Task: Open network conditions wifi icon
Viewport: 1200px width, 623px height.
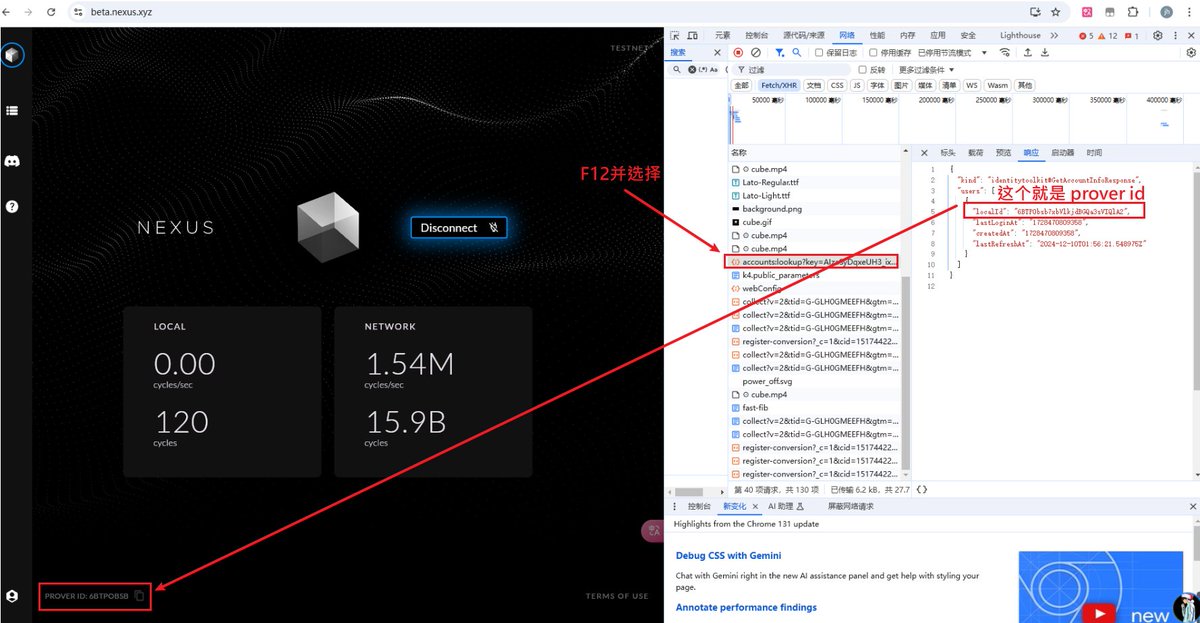Action: [1004, 52]
